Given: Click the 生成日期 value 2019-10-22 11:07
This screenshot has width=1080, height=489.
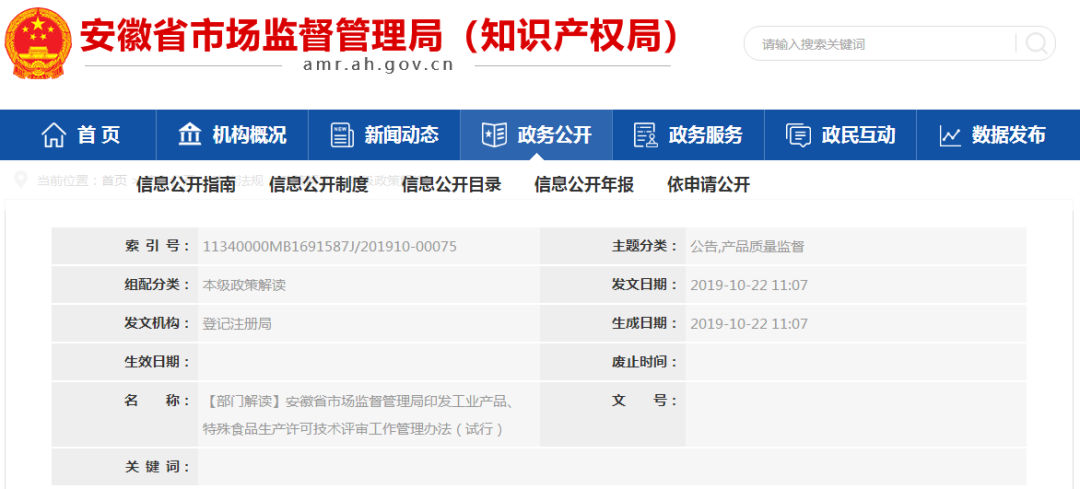Looking at the screenshot, I should coord(749,324).
